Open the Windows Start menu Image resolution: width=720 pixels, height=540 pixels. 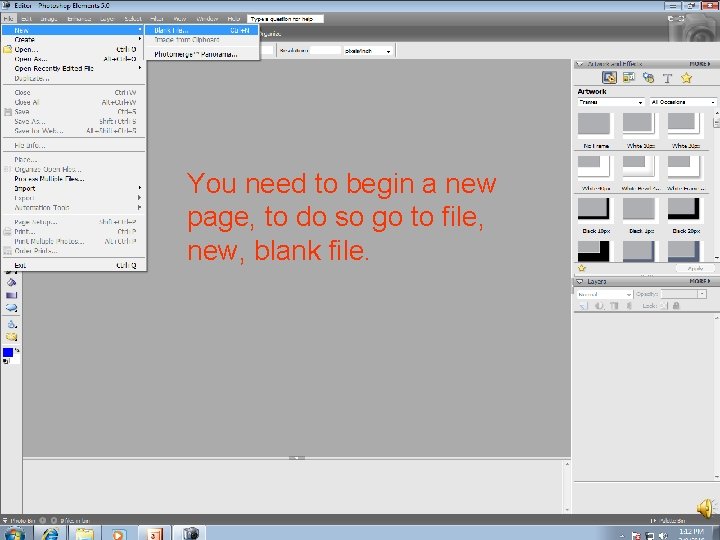pyautogui.click(x=15, y=534)
